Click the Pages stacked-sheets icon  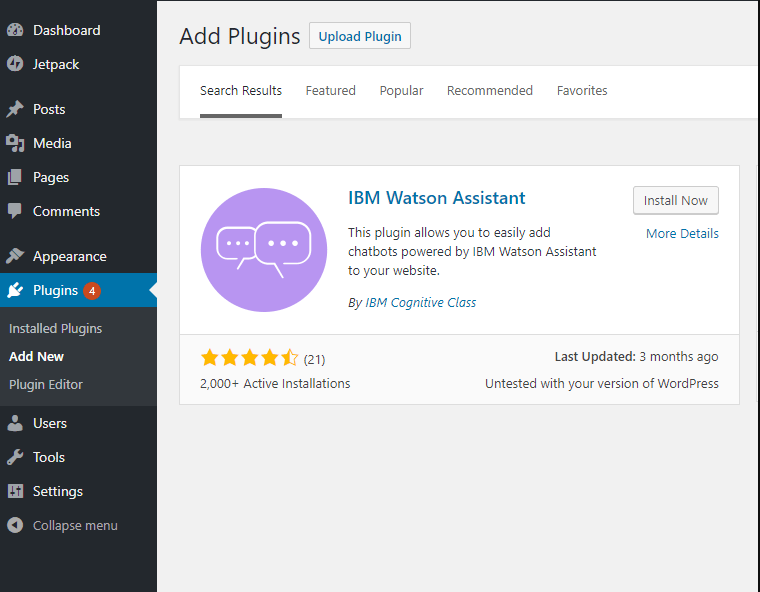[15, 177]
